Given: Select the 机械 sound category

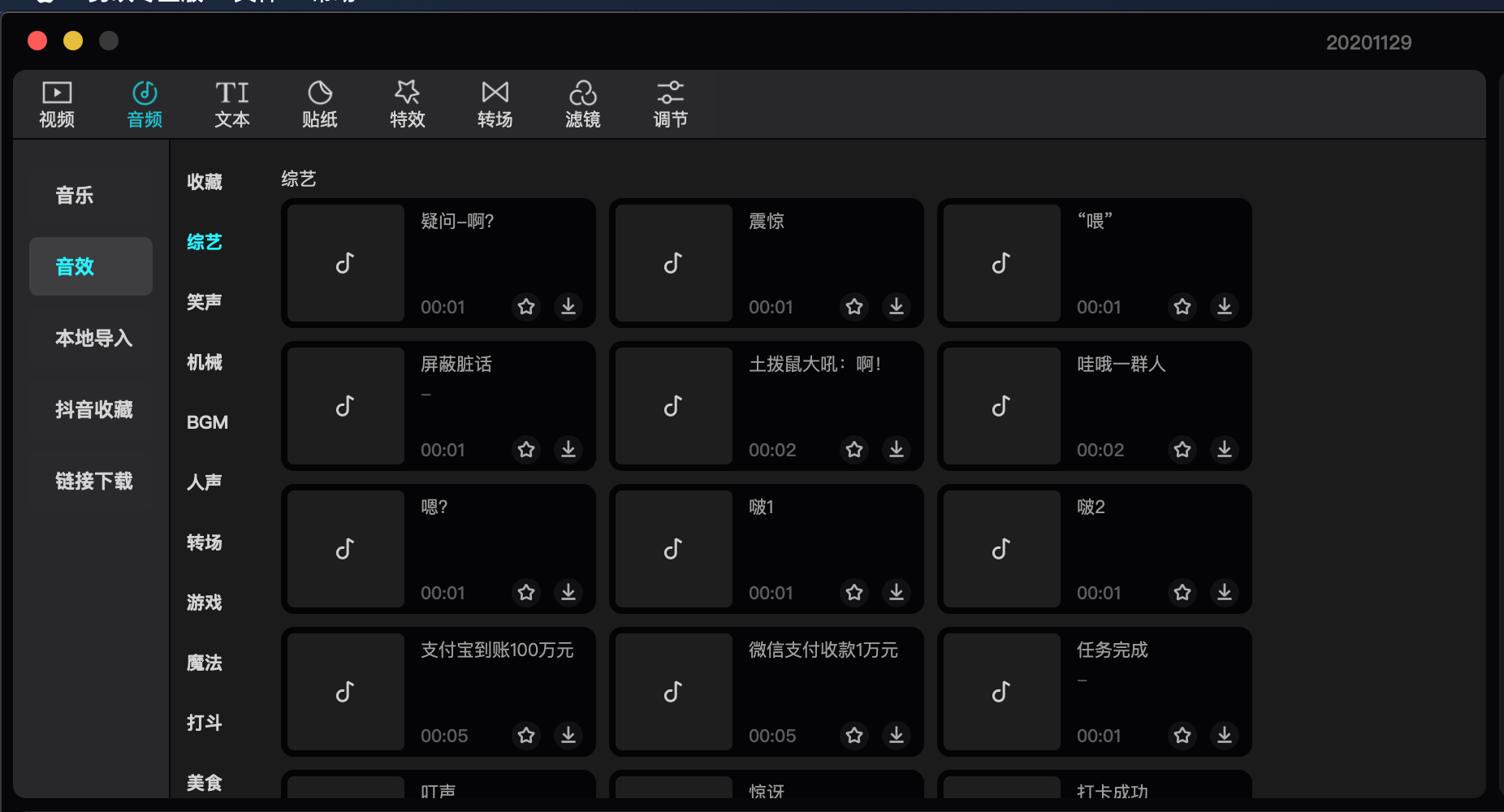Looking at the screenshot, I should pyautogui.click(x=205, y=362).
